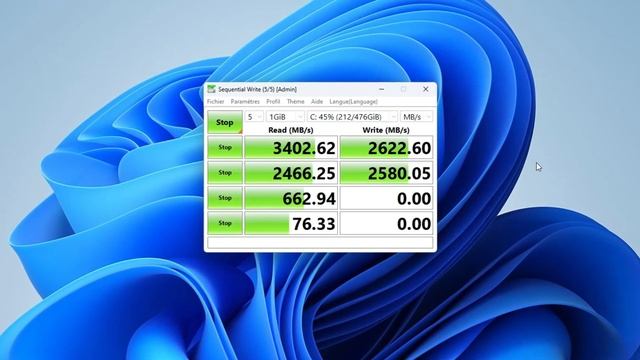
Task: Click the write value 0.00 beside 76.33
Action: click(x=386, y=223)
